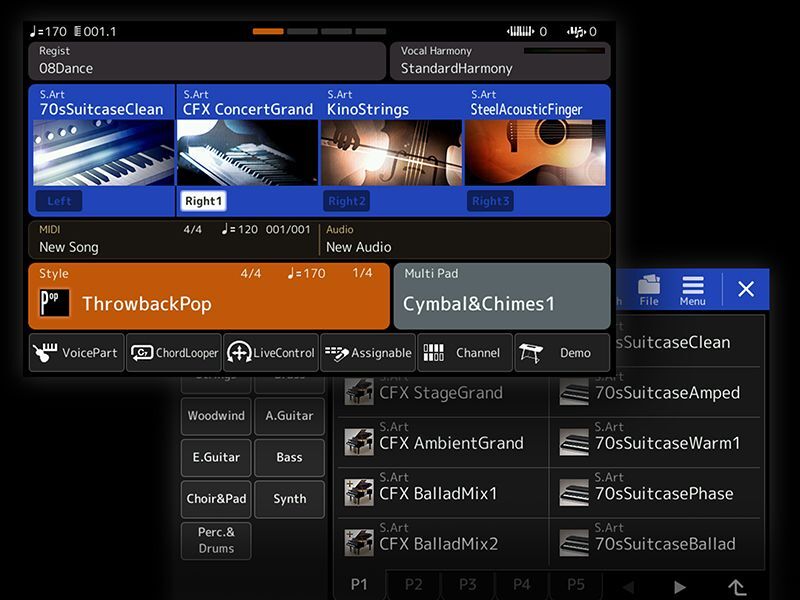Screen dimensions: 800x600
Task: Close the voice selection window
Action: click(x=746, y=289)
